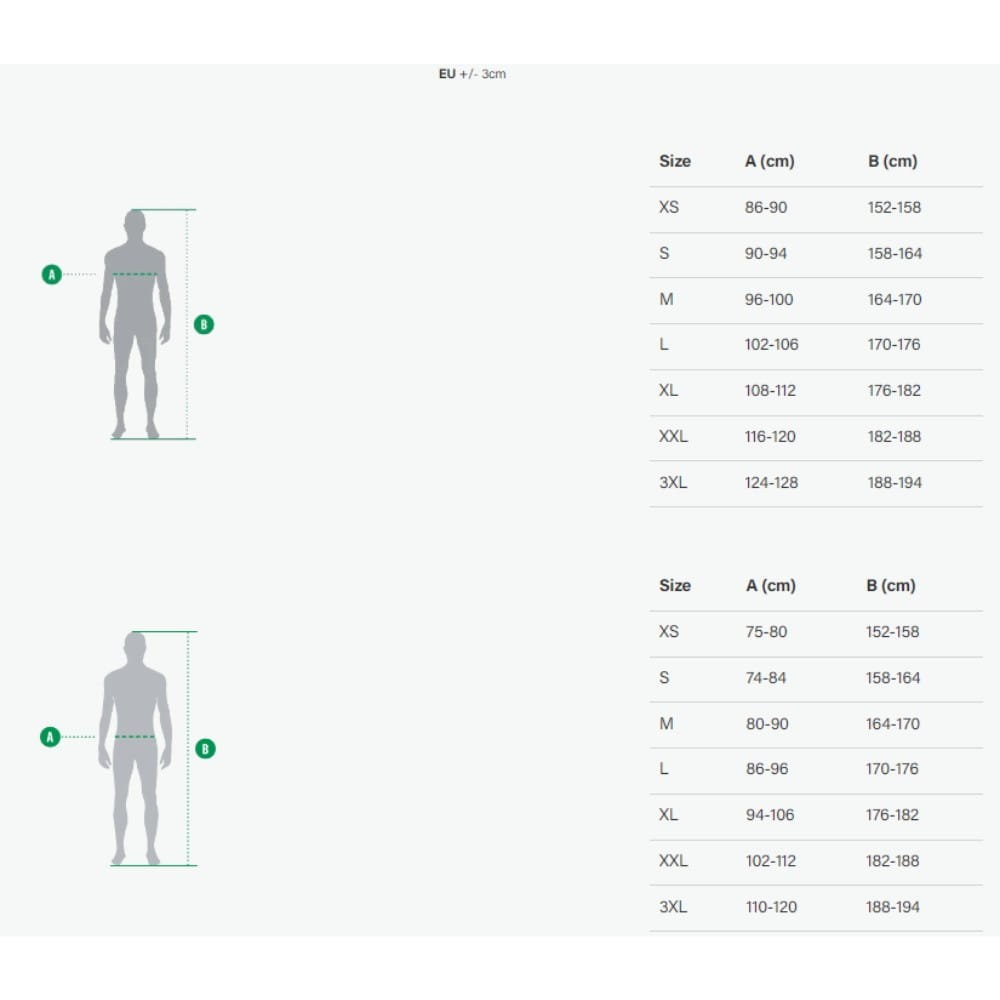Click the green A marker on waist figure

point(50,737)
